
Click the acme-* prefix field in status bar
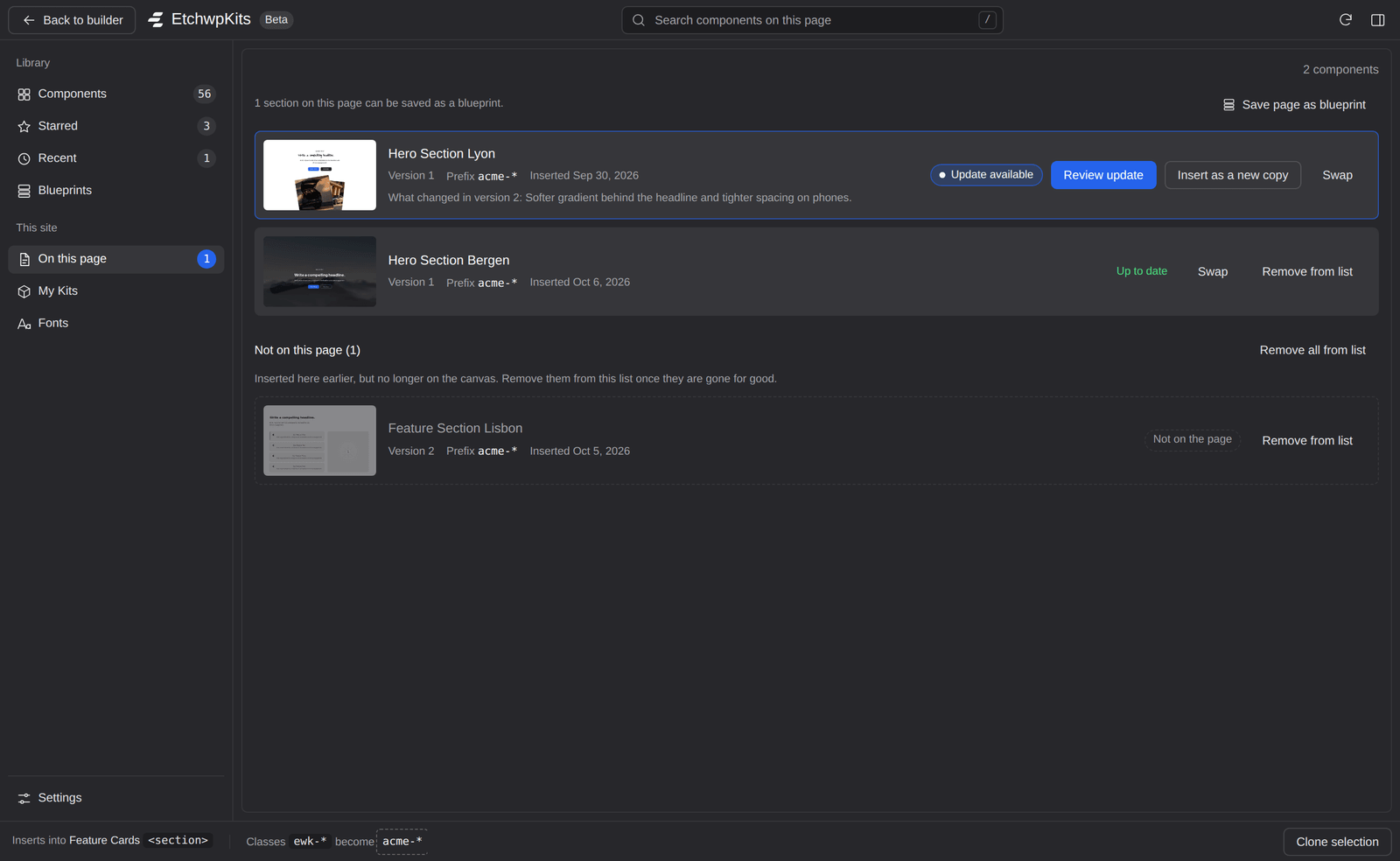402,842
